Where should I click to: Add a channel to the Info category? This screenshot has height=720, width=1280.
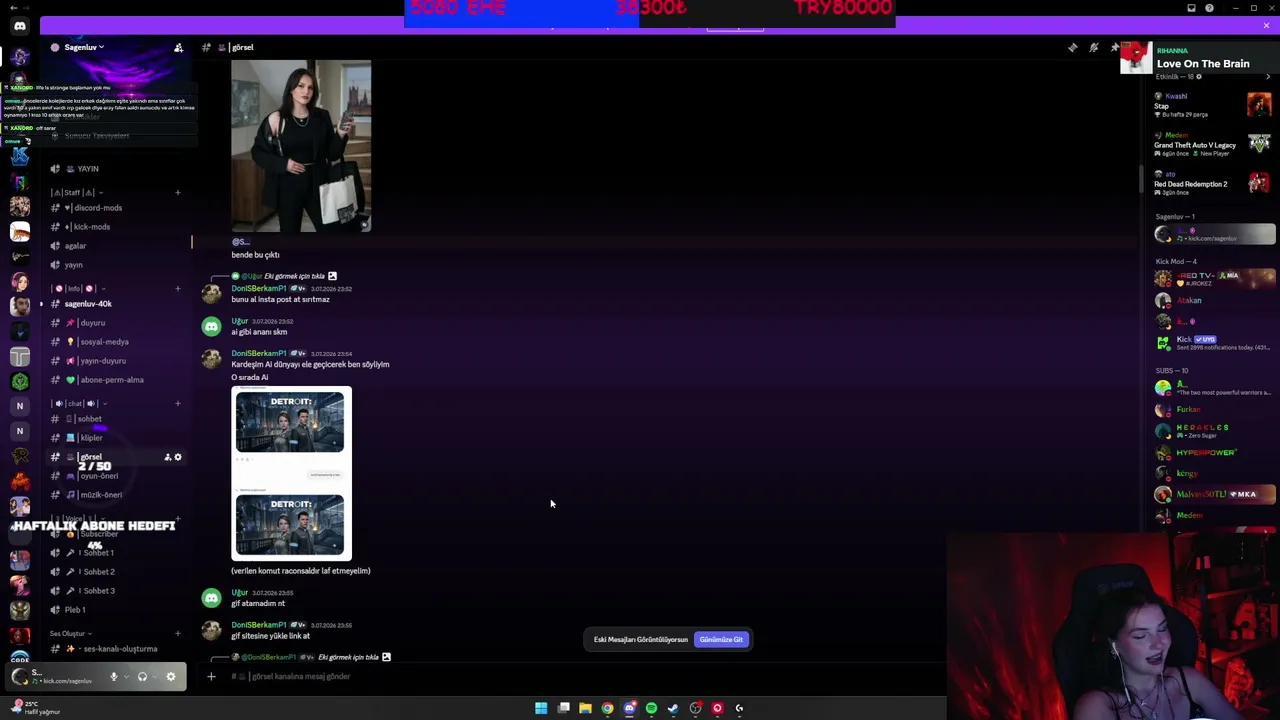178,288
